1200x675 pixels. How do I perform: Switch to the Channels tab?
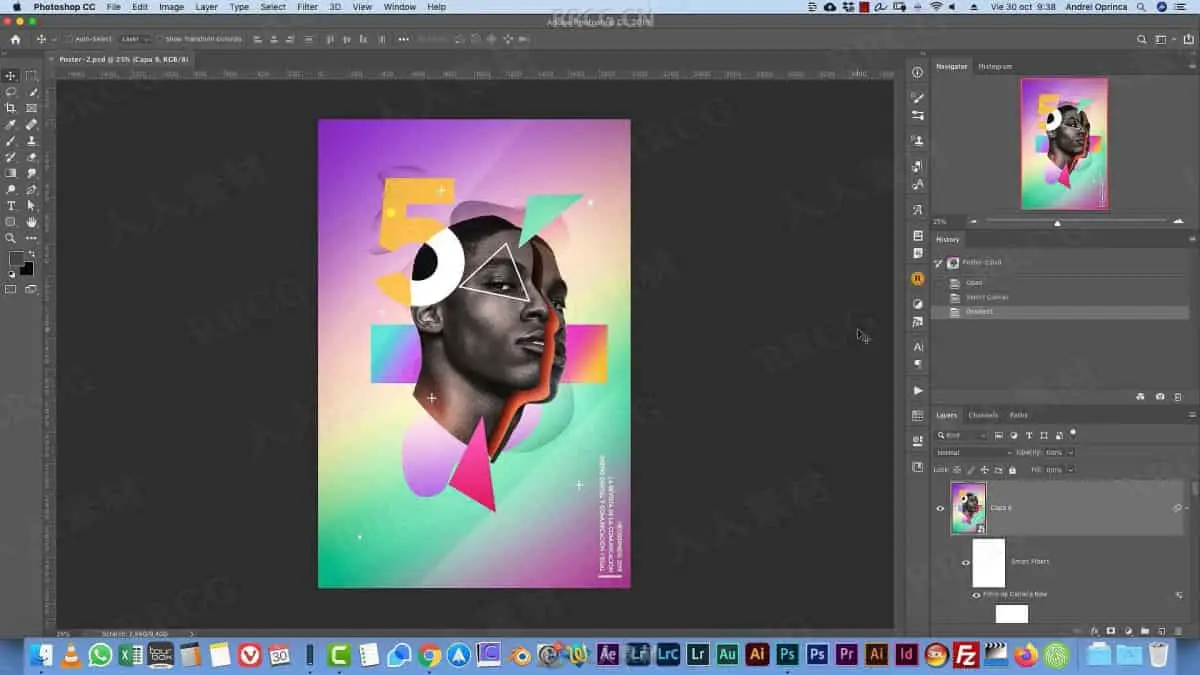pos(982,415)
